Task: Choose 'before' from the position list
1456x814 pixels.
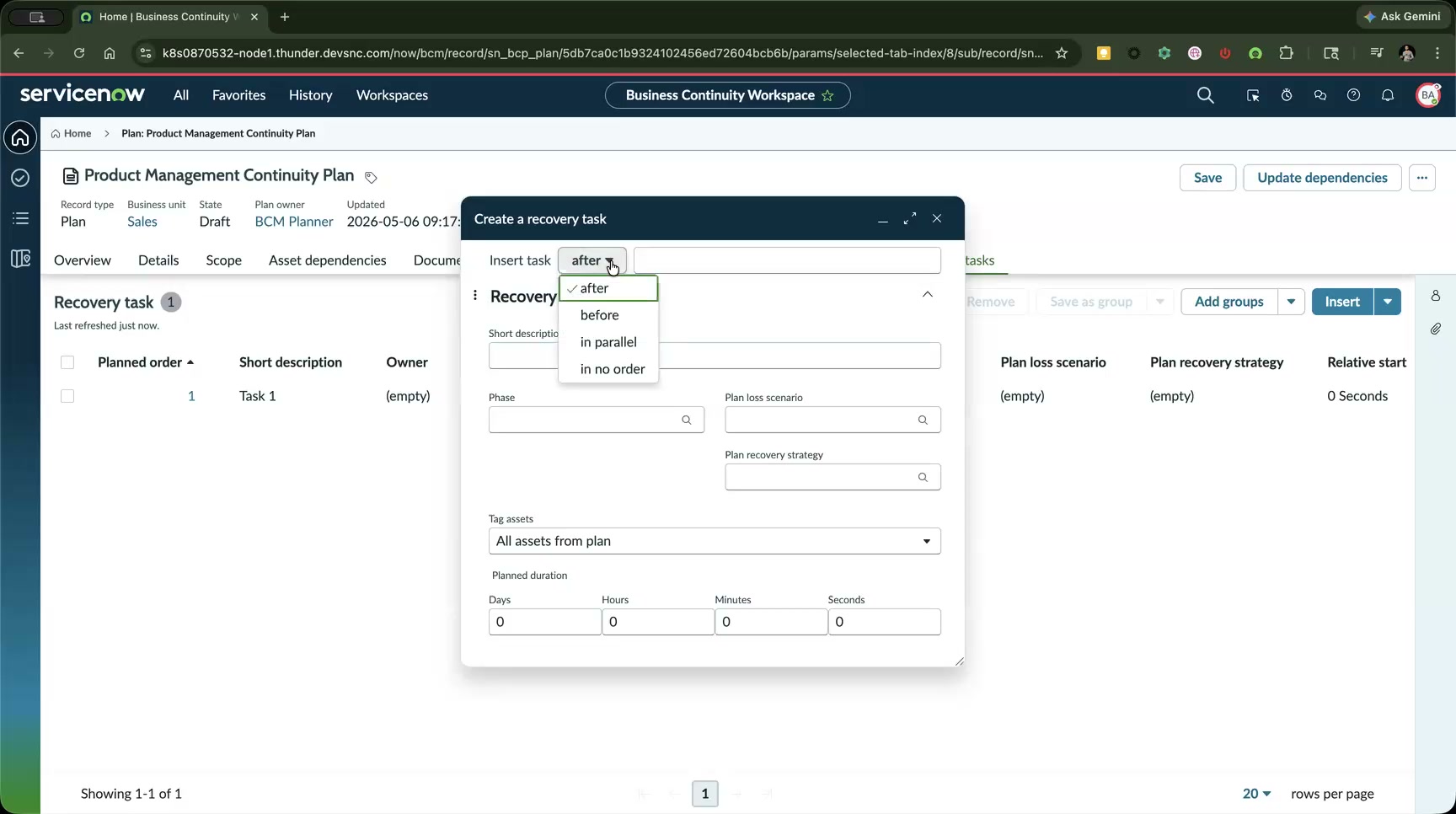Action: 608,315
